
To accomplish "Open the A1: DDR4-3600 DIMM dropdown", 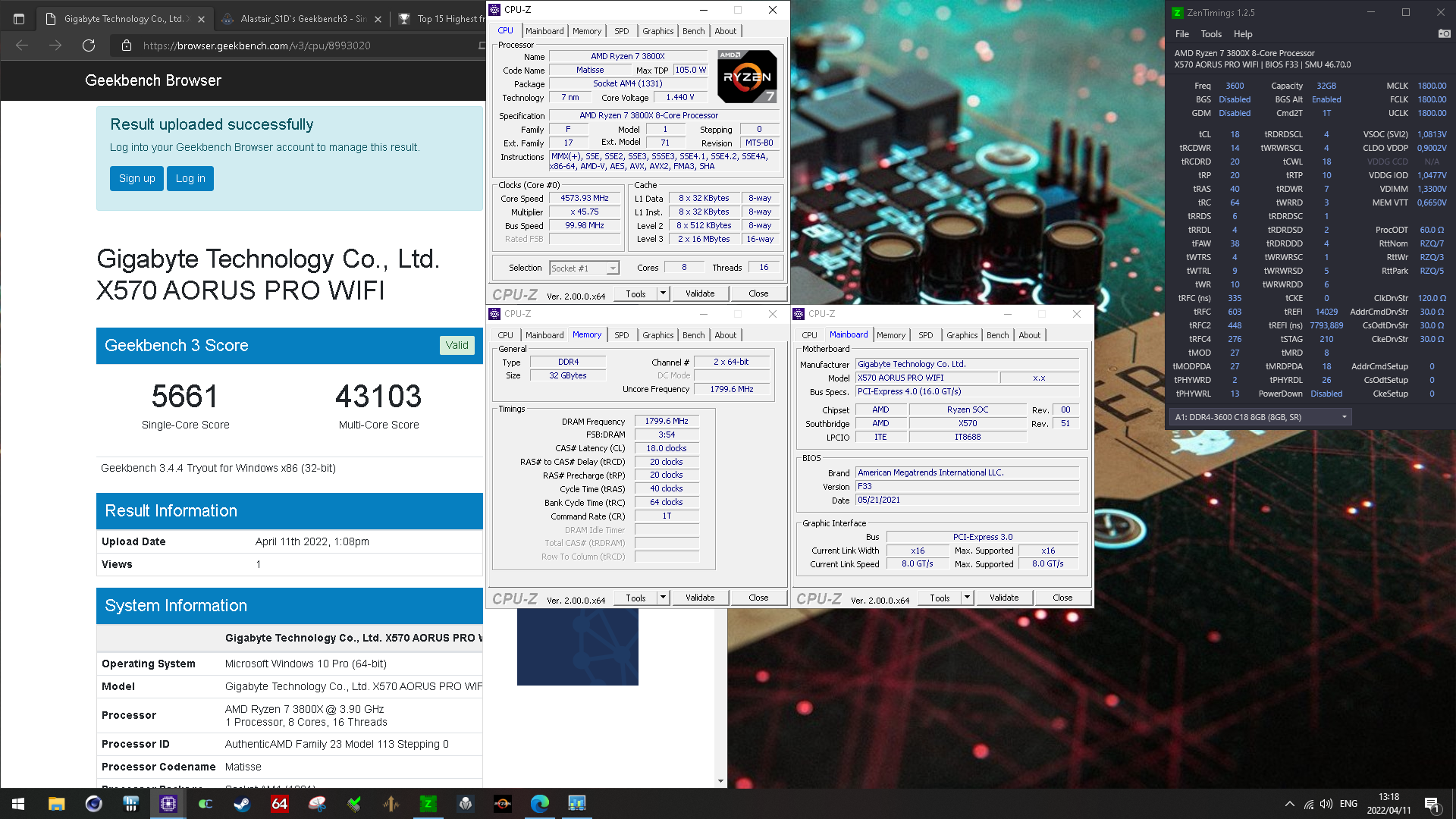I will [1260, 417].
